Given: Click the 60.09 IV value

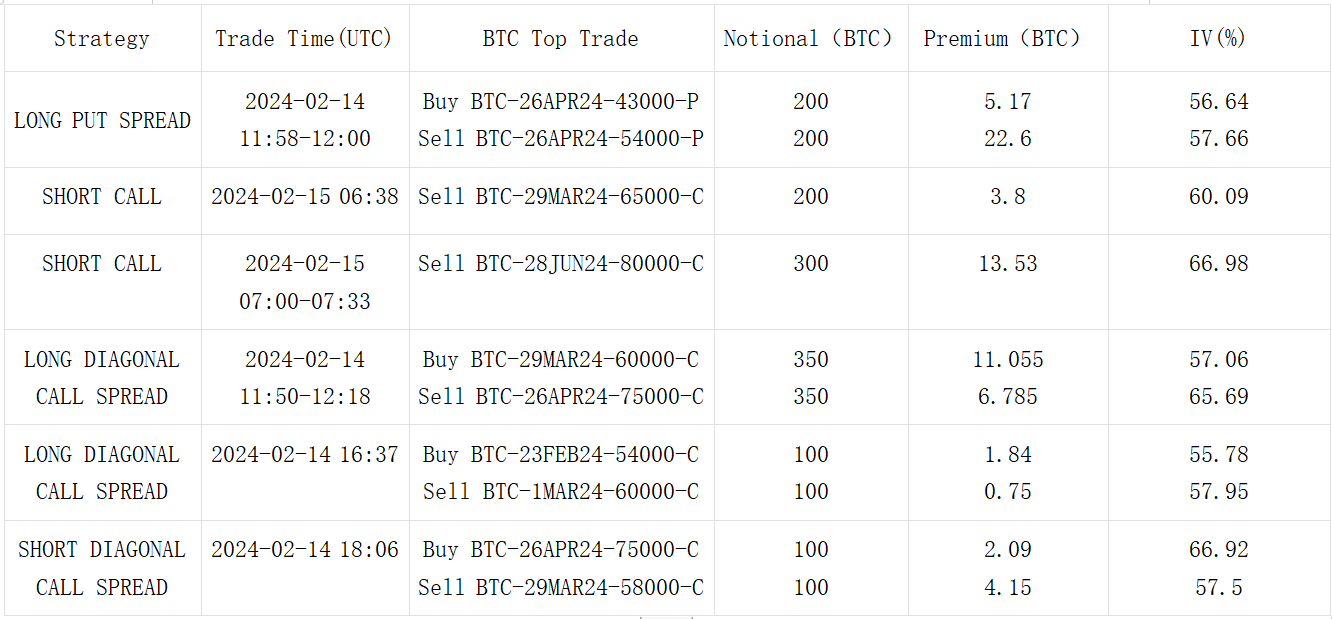Looking at the screenshot, I should 1218,197.
